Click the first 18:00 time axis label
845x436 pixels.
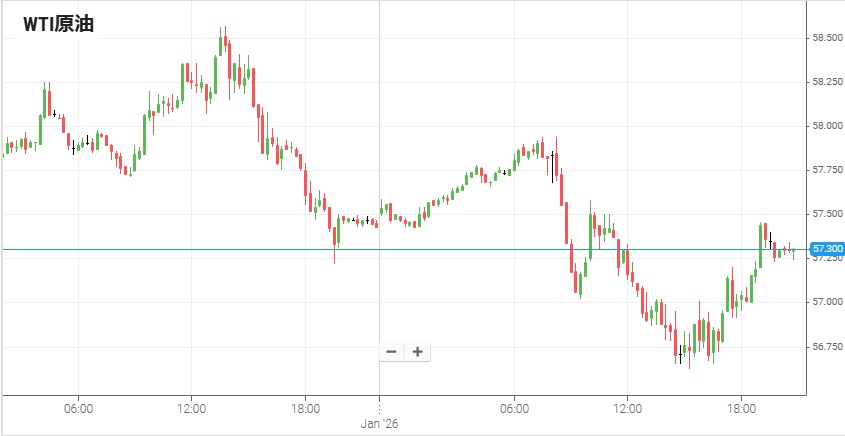pos(305,408)
